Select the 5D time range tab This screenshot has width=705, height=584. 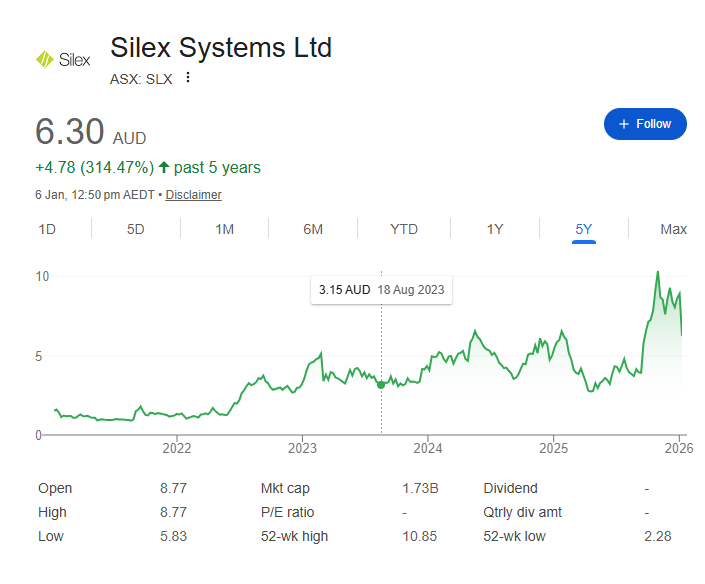[136, 229]
